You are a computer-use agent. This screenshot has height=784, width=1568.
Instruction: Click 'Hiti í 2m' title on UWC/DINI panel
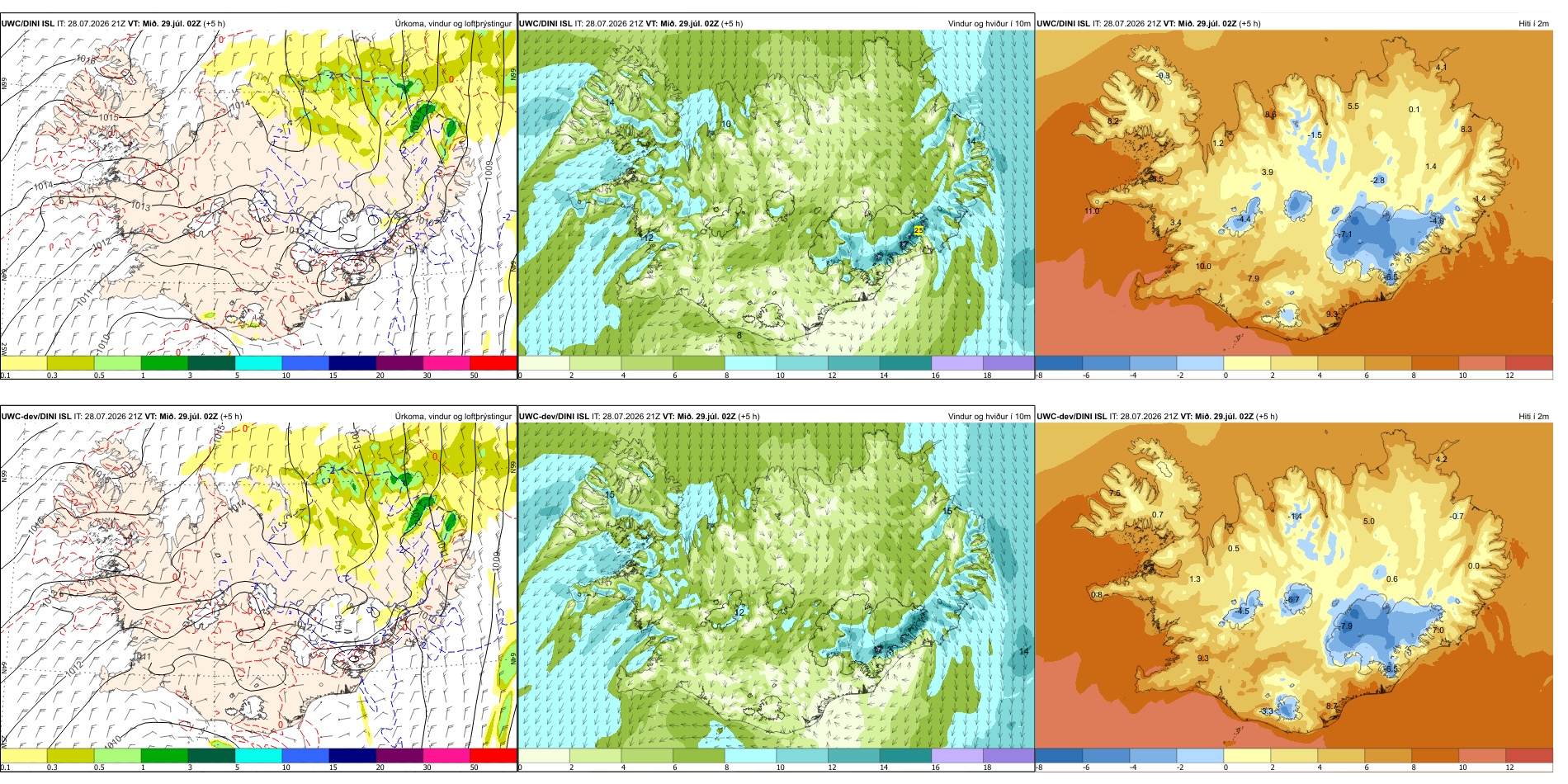pos(1533,23)
